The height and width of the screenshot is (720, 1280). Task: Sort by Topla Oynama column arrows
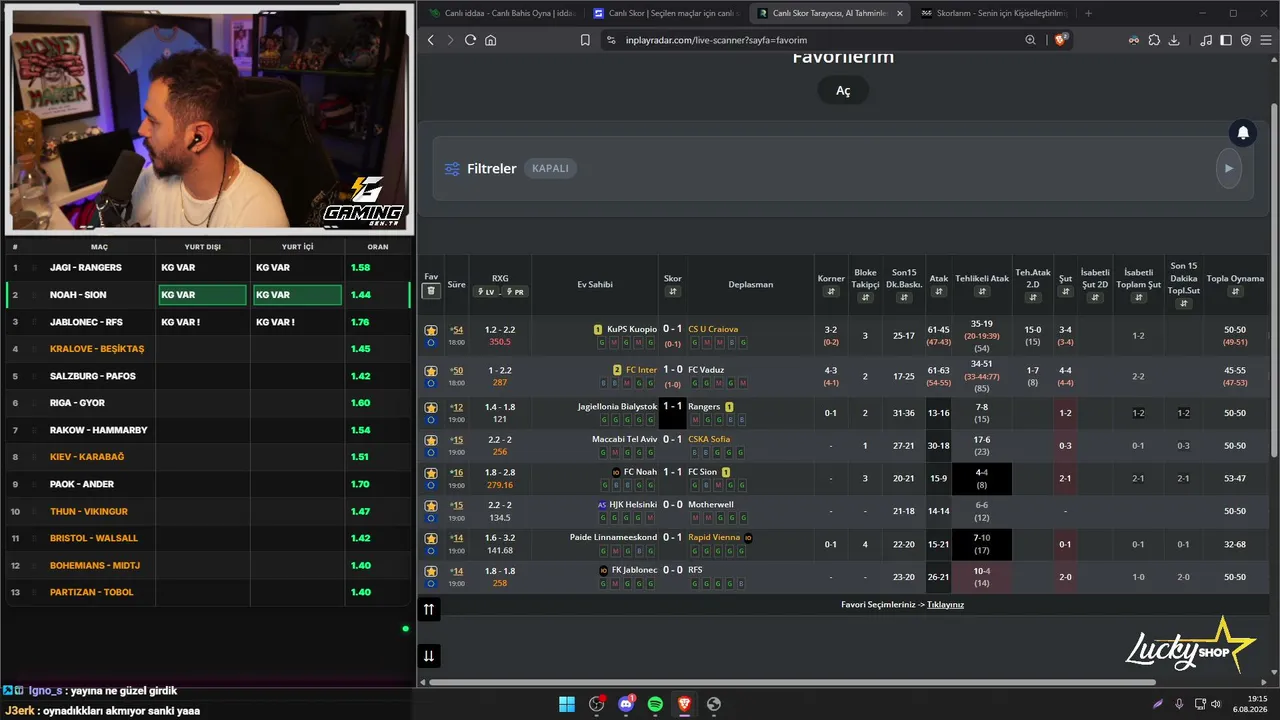[x=1235, y=292]
